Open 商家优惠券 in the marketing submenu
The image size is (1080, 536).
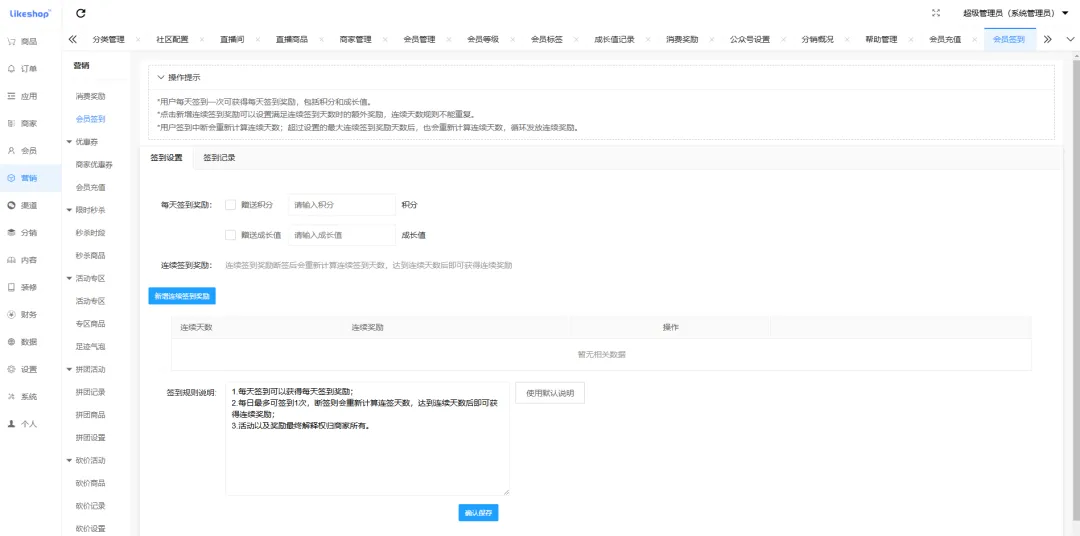coord(94,165)
